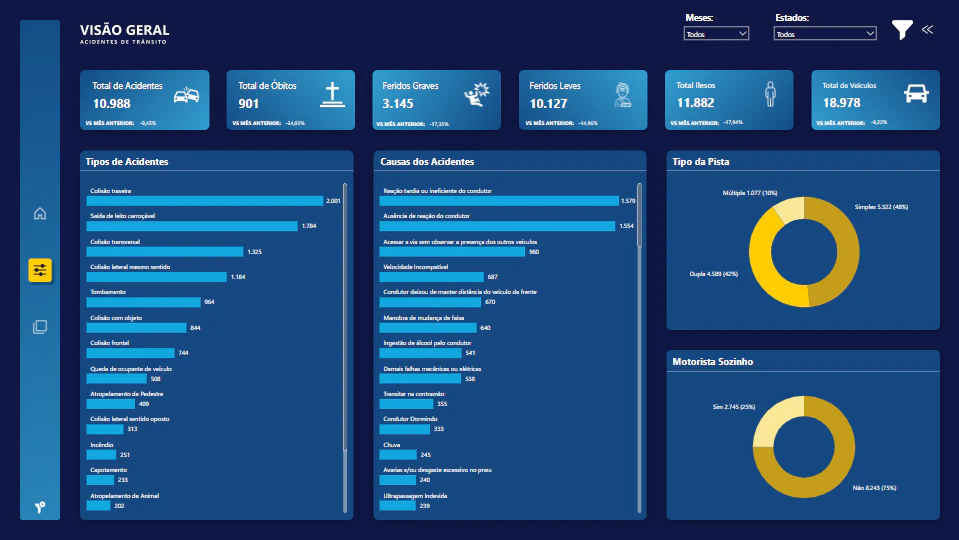Viewport: 959px width, 540px height.
Task: Click the filter funnel icon
Action: pyautogui.click(x=902, y=29)
